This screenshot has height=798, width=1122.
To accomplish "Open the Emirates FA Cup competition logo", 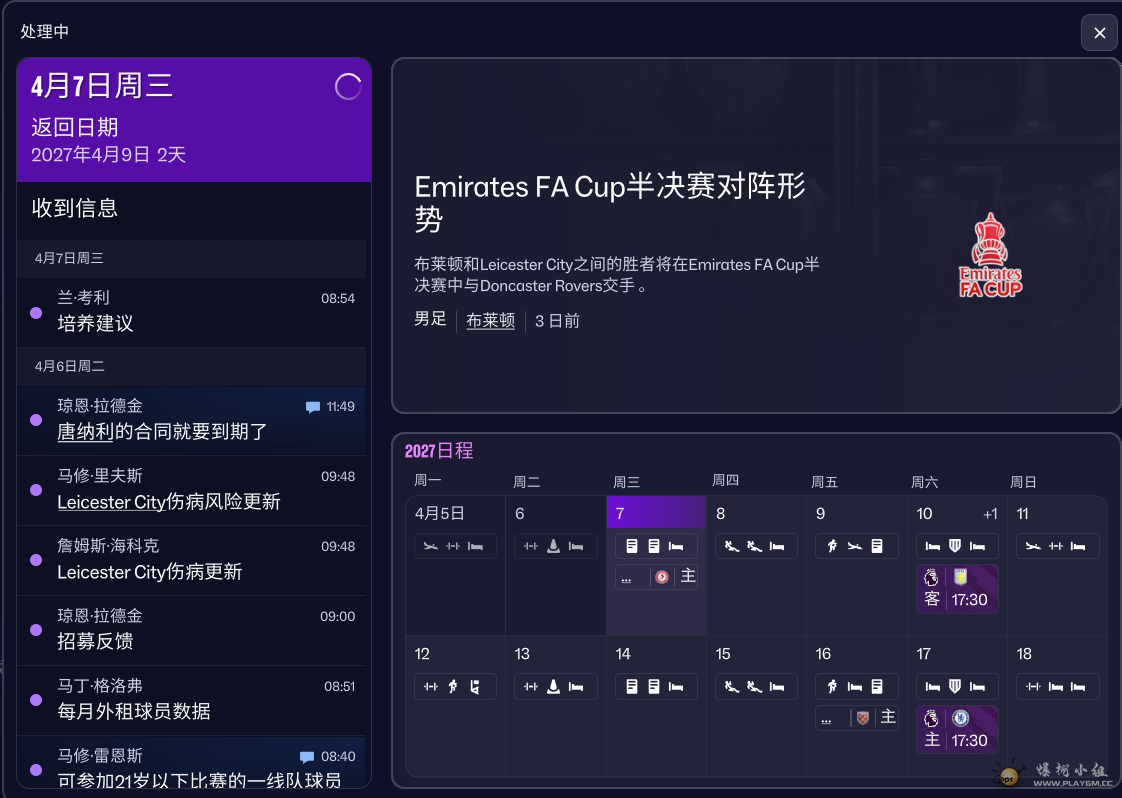I will coord(990,255).
